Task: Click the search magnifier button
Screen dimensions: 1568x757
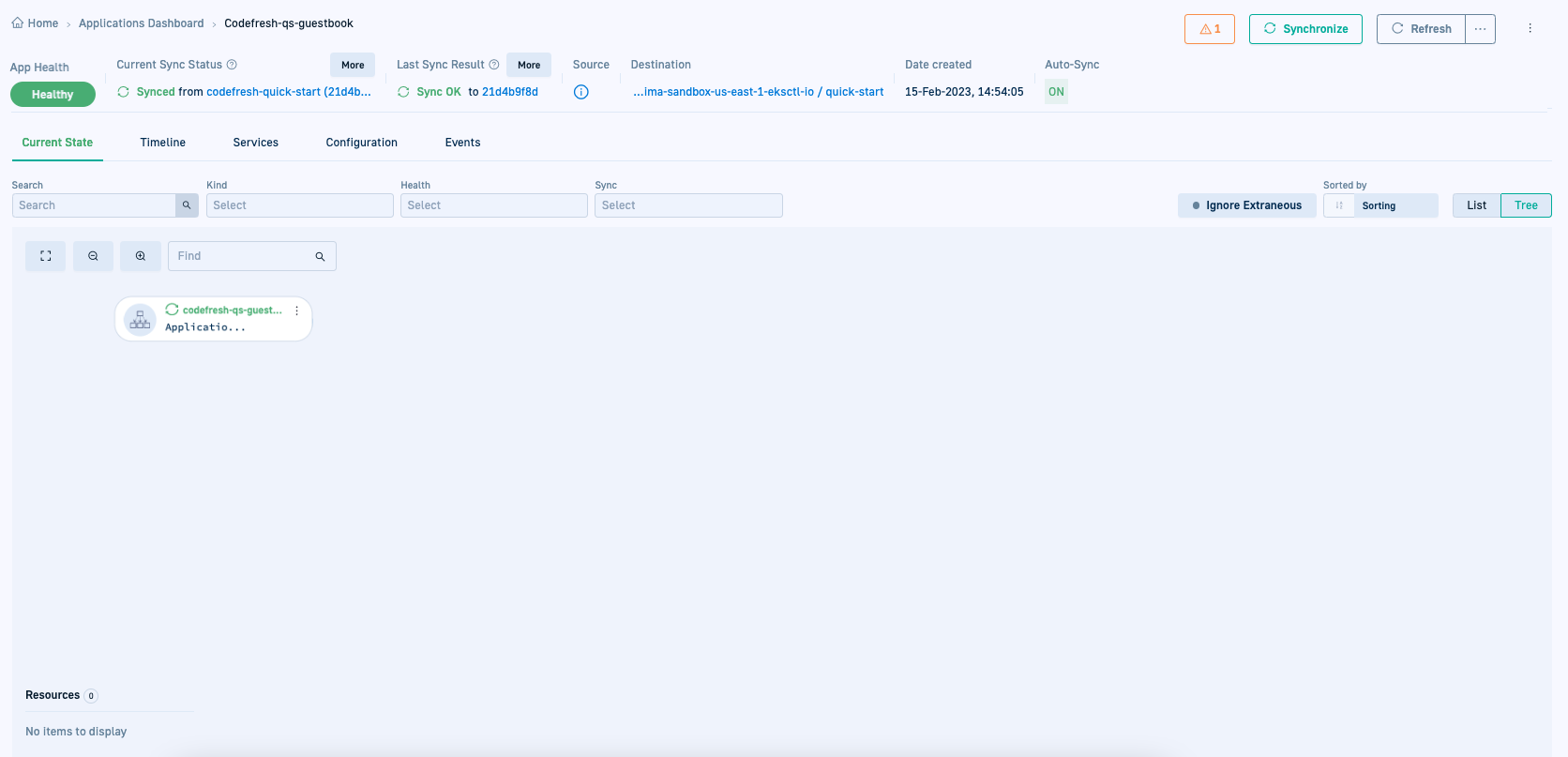Action: coord(187,205)
